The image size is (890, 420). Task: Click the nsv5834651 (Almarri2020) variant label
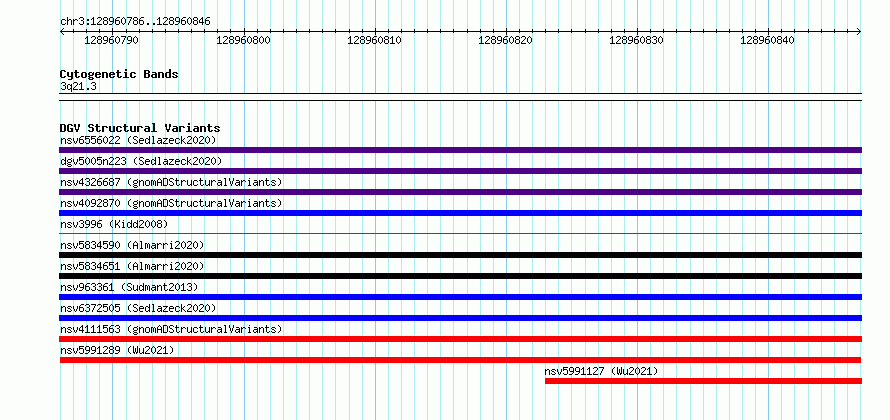[x=132, y=266]
